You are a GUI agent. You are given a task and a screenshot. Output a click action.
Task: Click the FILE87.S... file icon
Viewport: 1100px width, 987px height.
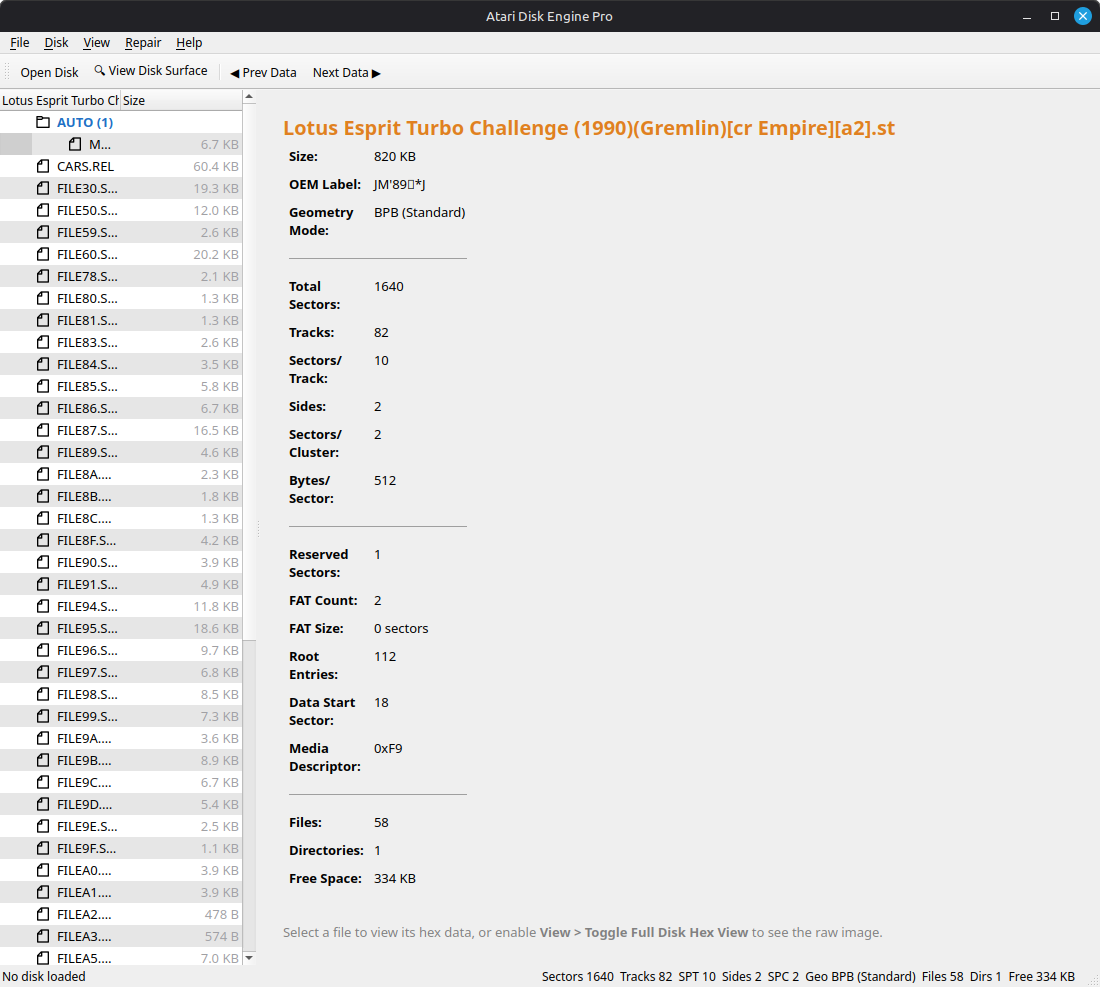pos(43,430)
